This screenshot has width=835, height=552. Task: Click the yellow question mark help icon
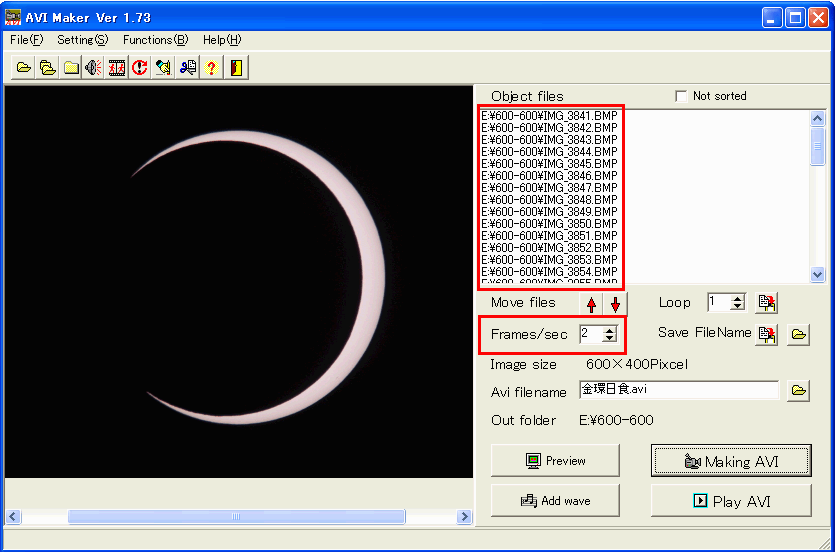click(x=211, y=68)
